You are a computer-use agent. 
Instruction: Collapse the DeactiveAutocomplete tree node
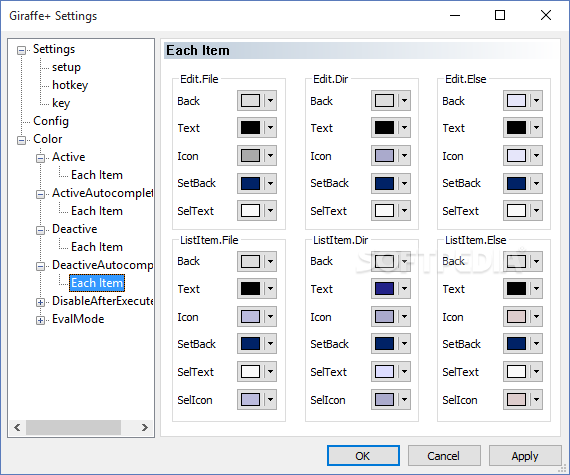[40, 266]
